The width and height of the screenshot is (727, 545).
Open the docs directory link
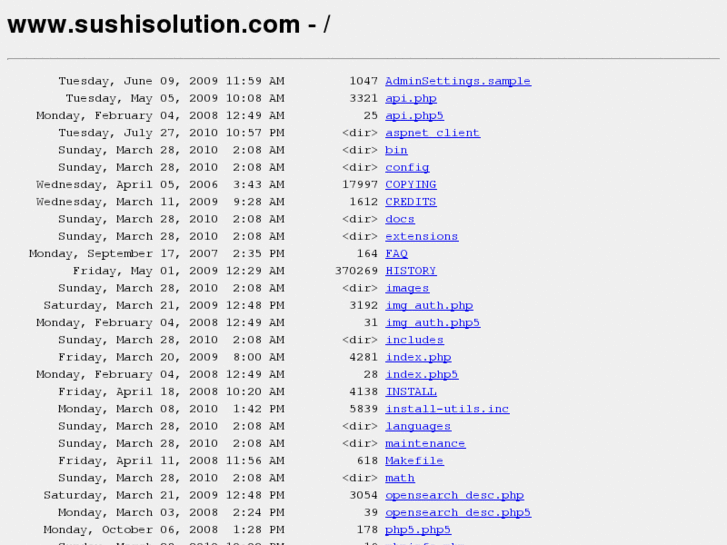pos(400,219)
